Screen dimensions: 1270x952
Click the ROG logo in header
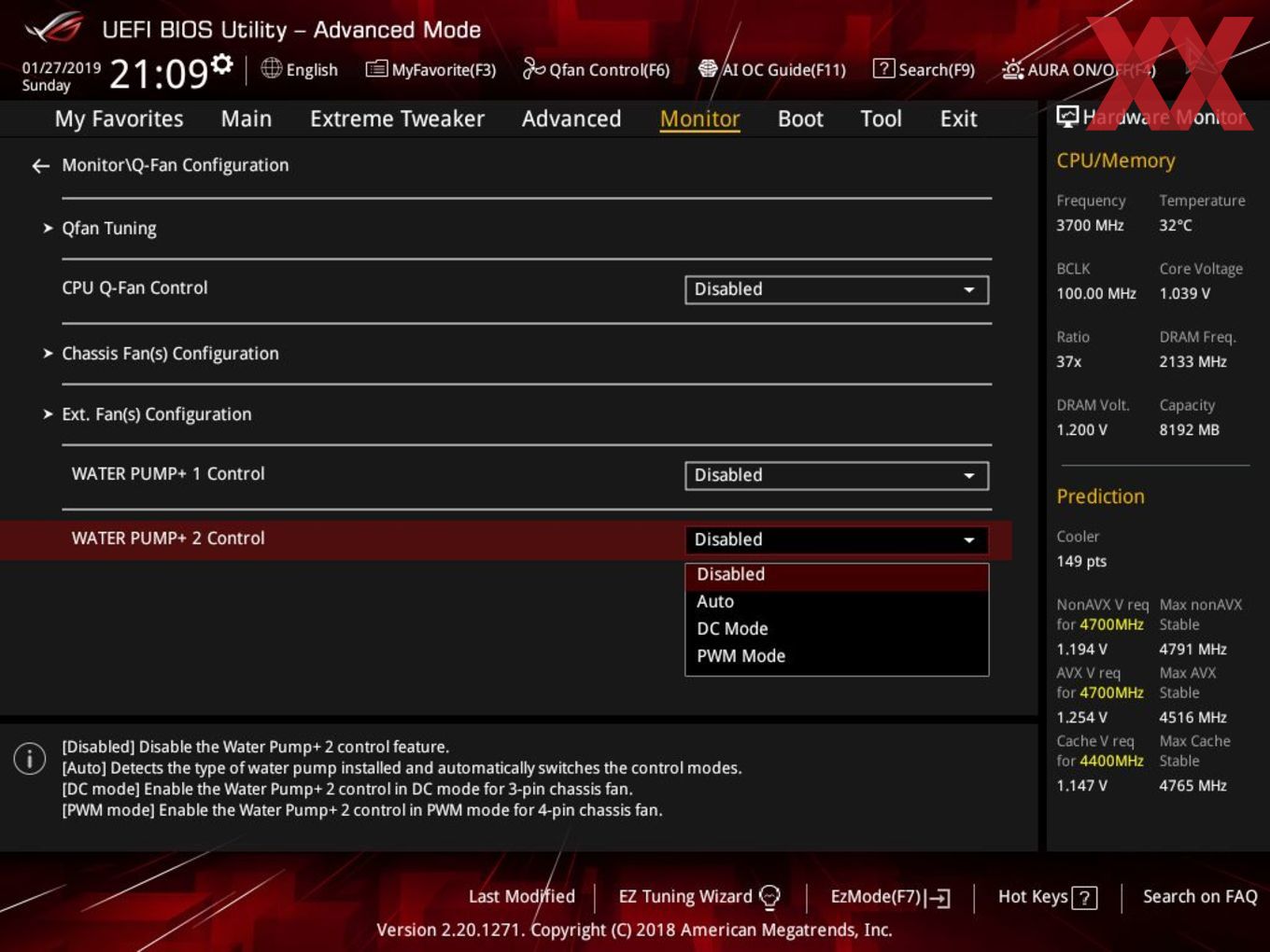(54, 28)
